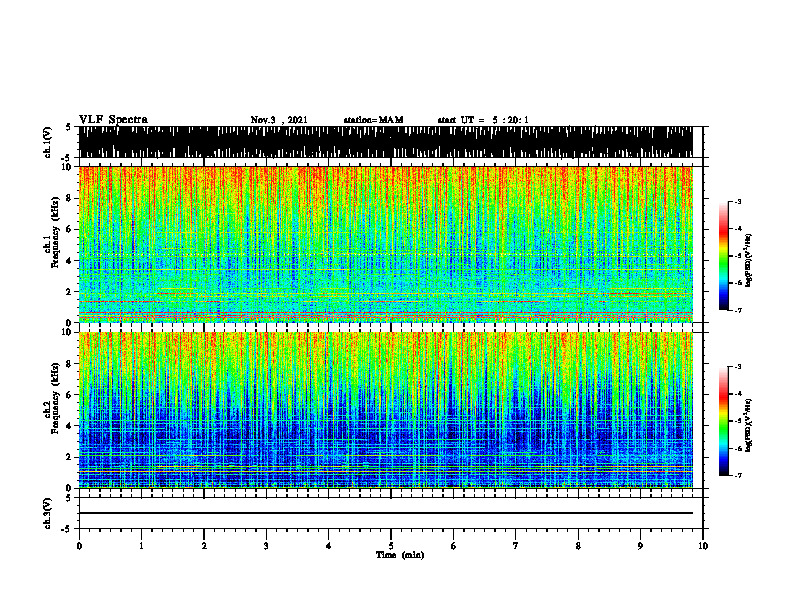
Task: Click the 'VLF Spectra' plot title
Action: tap(113, 119)
